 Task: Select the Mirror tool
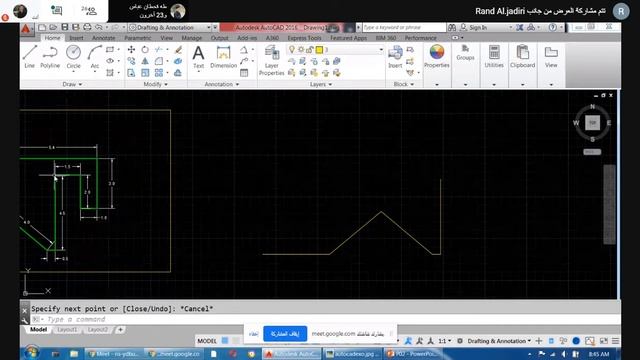click(145, 61)
